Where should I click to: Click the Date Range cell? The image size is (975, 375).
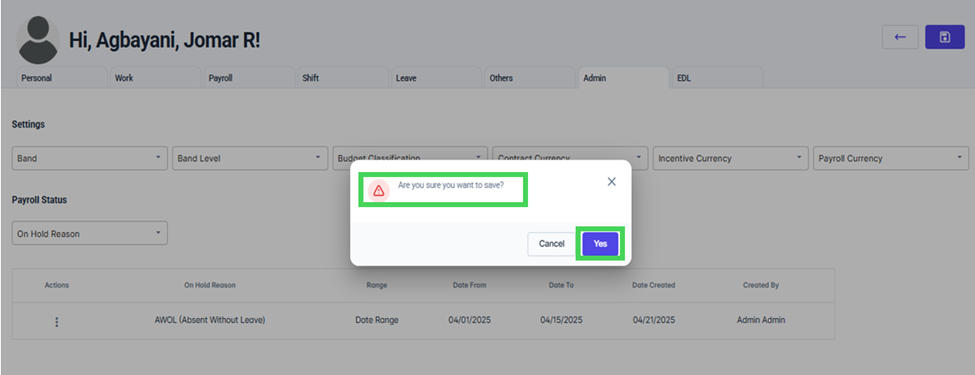click(x=377, y=320)
